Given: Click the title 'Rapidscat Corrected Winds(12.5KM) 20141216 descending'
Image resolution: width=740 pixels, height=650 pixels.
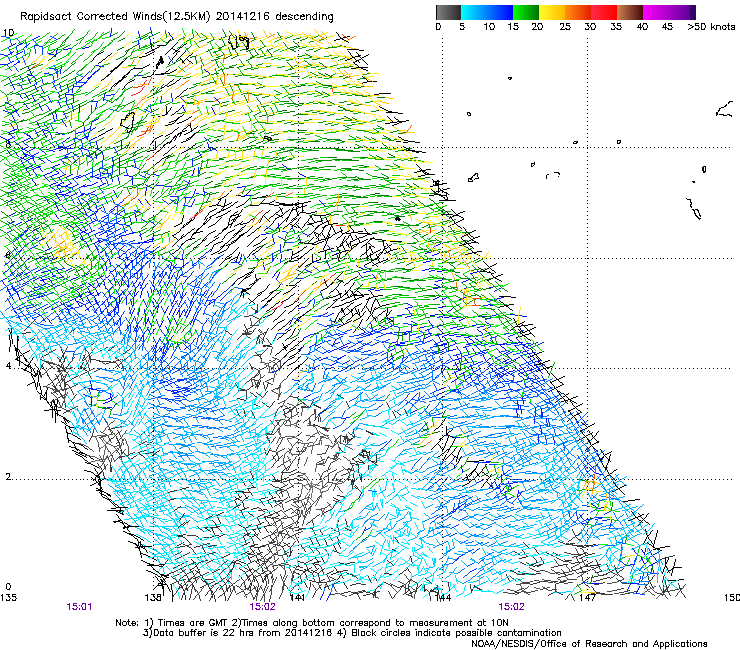Looking at the screenshot, I should point(177,16).
